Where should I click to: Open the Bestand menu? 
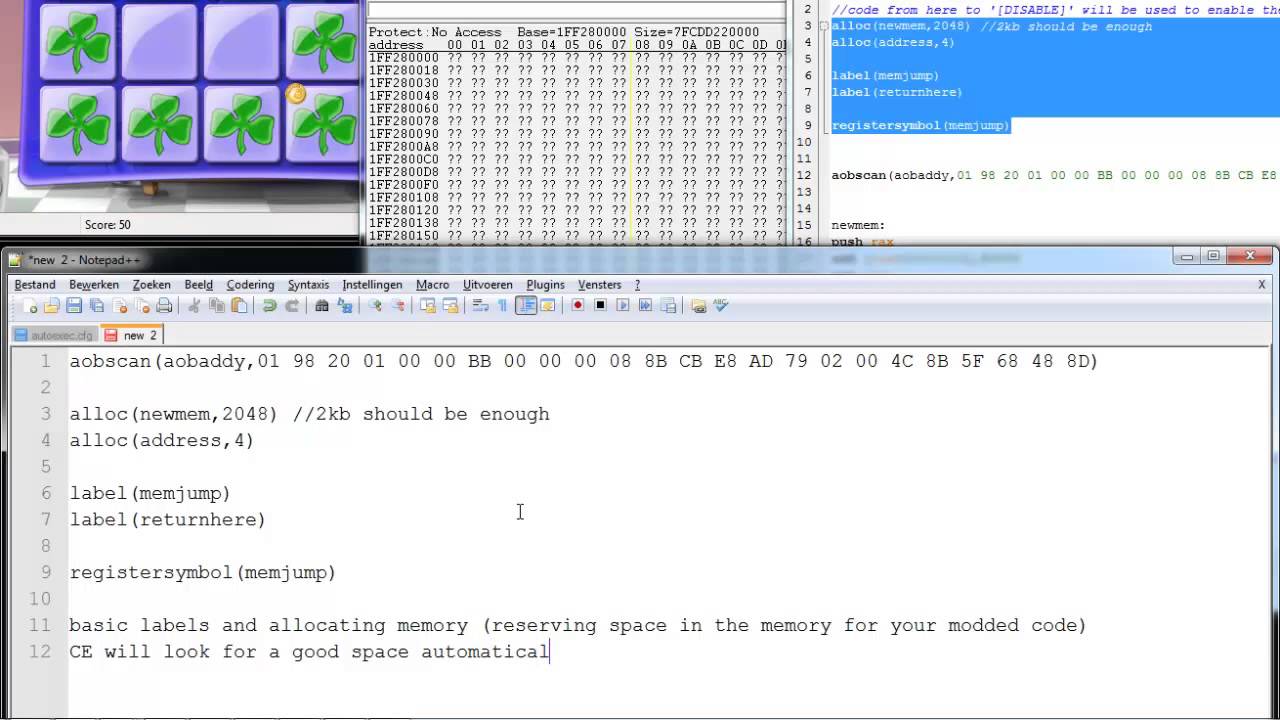[35, 285]
